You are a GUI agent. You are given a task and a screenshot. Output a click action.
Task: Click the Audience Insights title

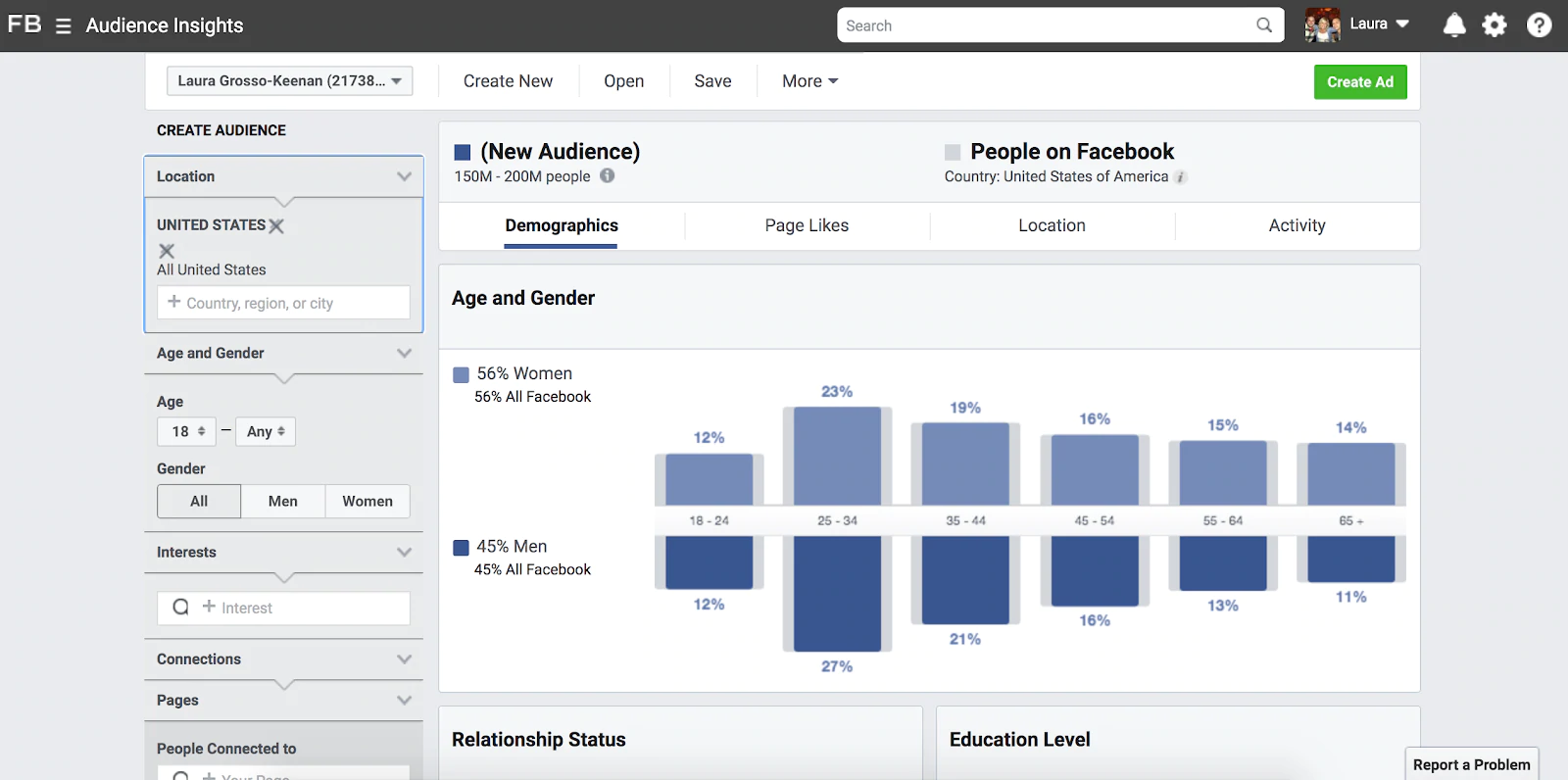point(165,25)
